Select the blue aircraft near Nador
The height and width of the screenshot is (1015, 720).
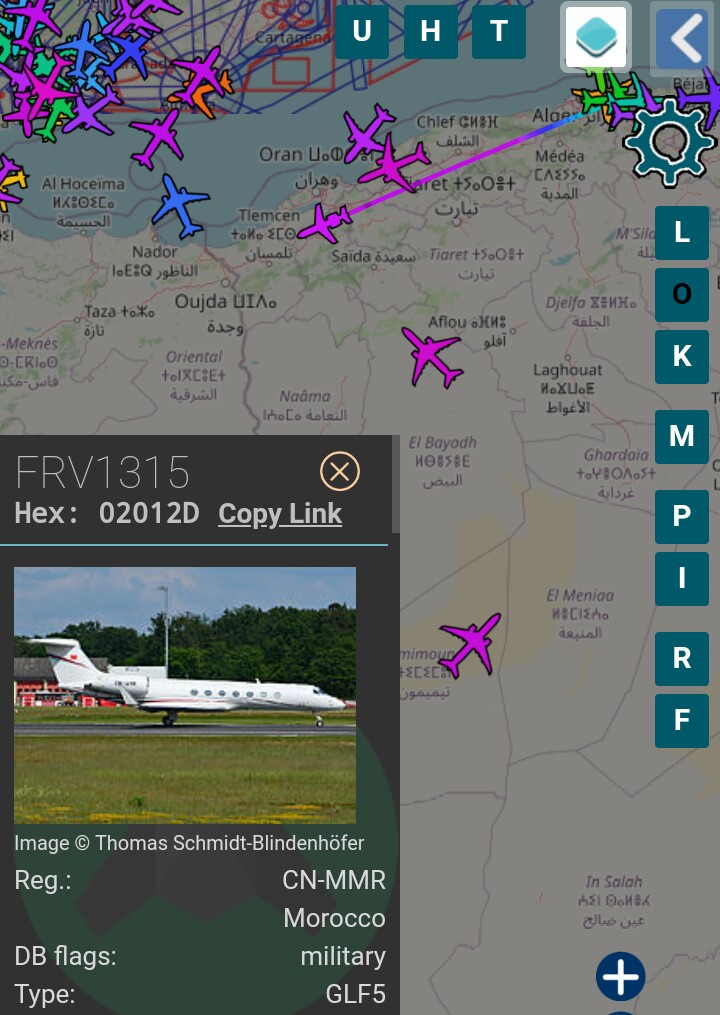click(x=181, y=205)
